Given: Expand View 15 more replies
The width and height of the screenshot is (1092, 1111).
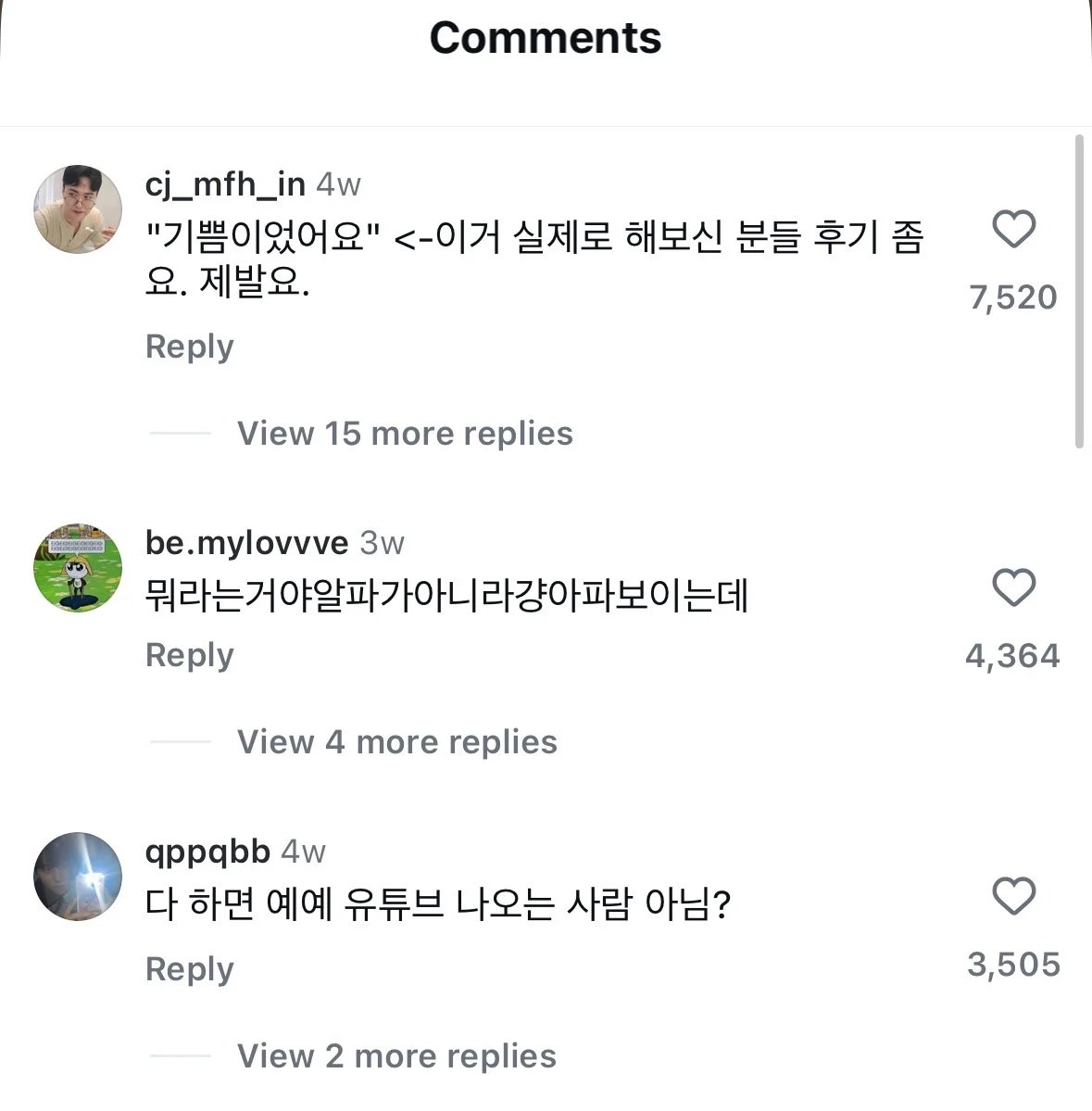Looking at the screenshot, I should point(405,434).
